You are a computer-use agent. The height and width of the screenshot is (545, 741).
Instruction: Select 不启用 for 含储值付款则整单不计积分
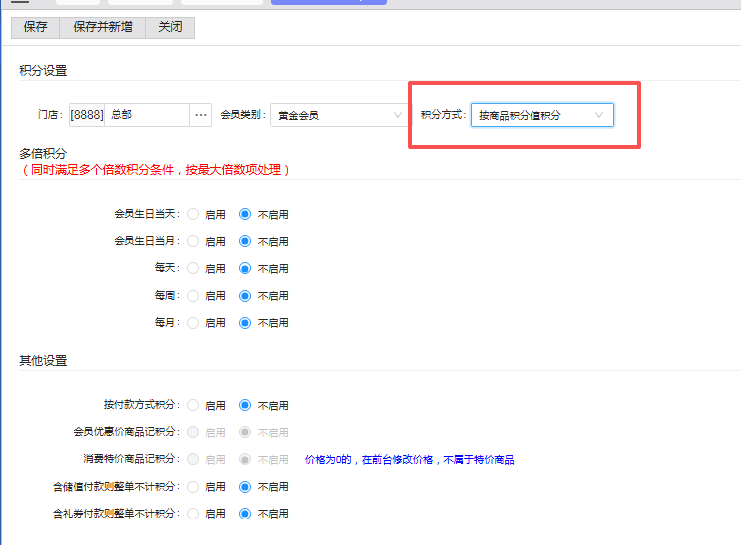pyautogui.click(x=245, y=486)
